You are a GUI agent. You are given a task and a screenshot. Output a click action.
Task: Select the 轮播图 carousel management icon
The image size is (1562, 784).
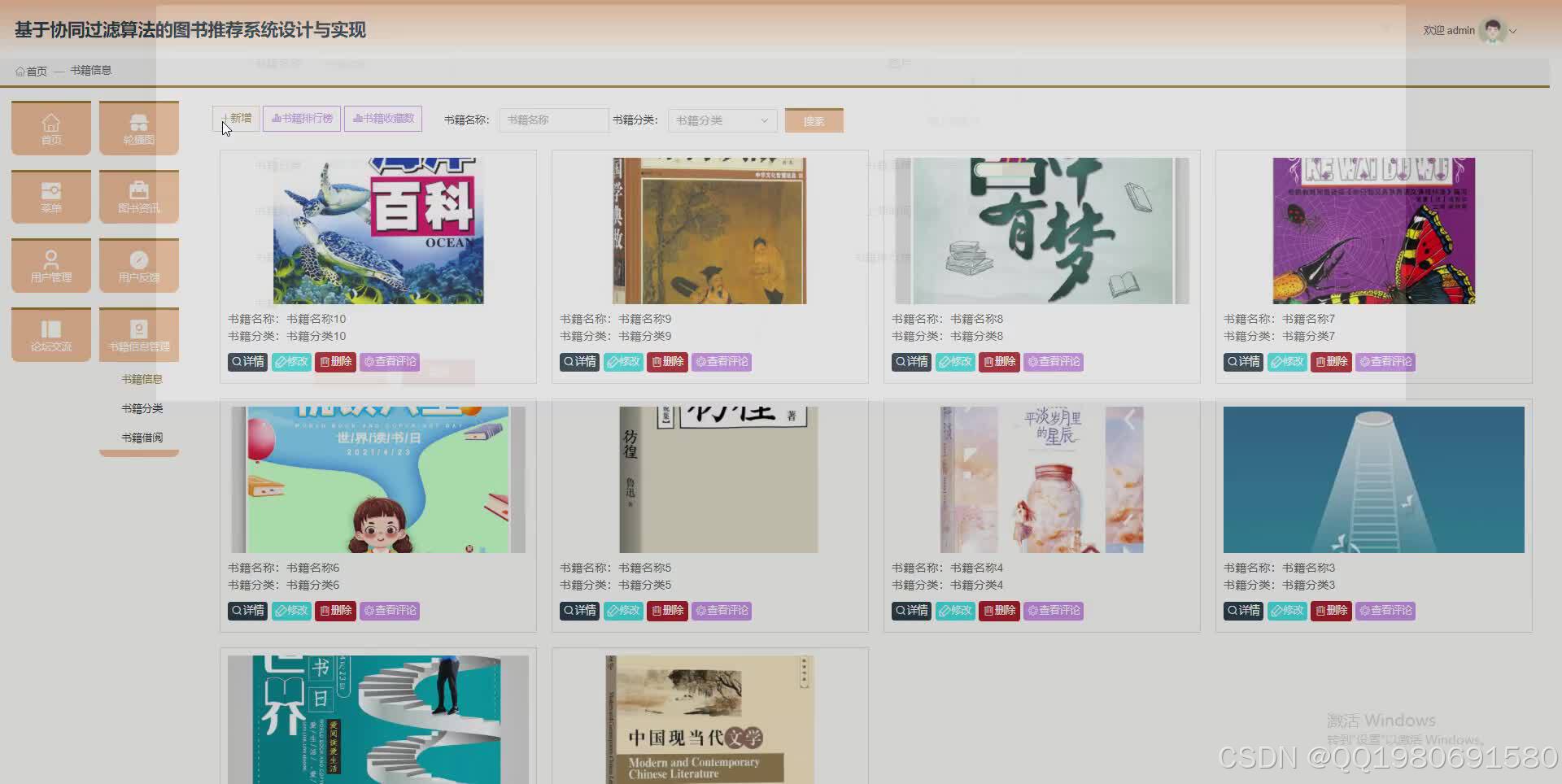[x=138, y=127]
